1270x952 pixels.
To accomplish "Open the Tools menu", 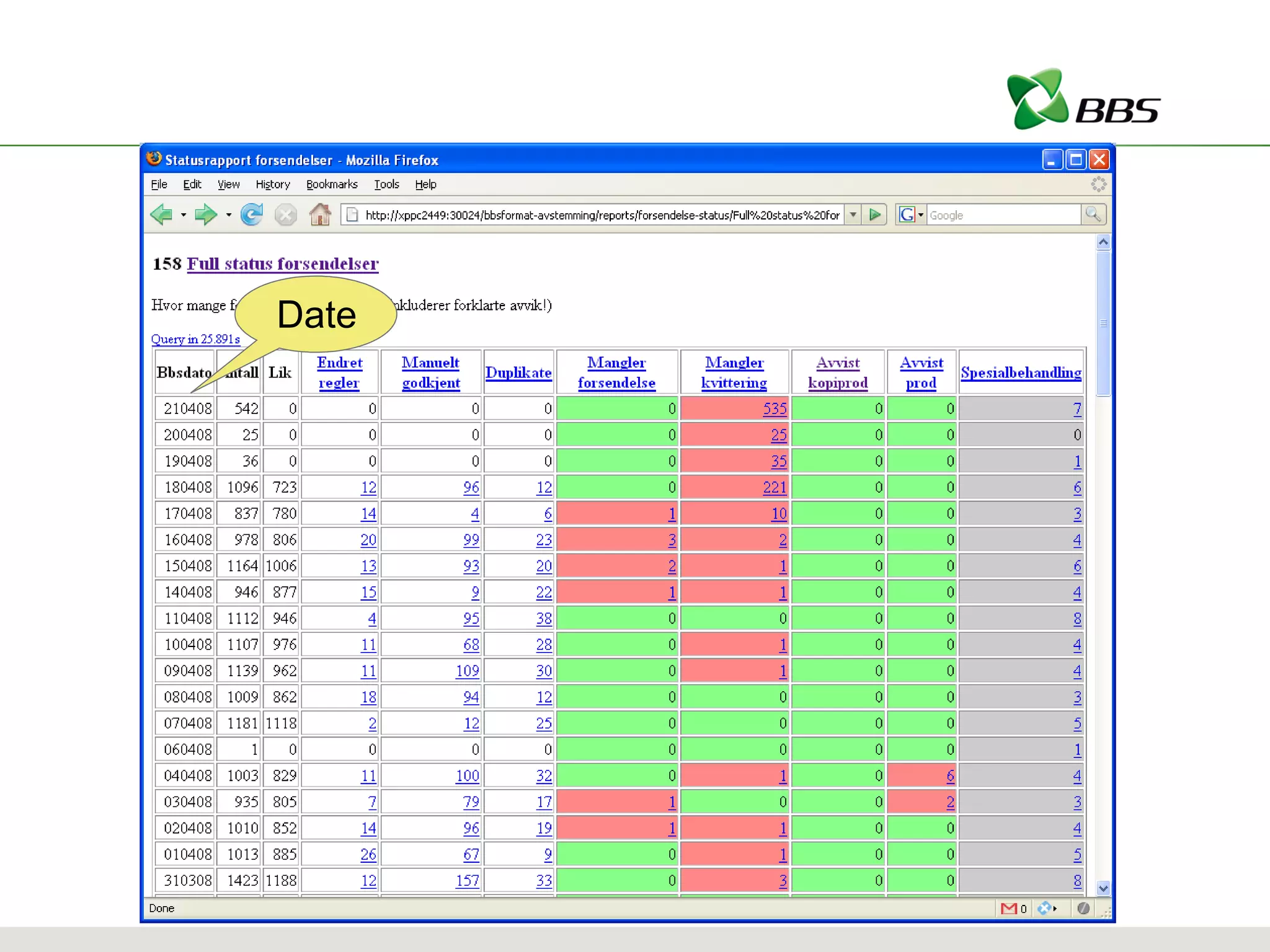I will 386,185.
